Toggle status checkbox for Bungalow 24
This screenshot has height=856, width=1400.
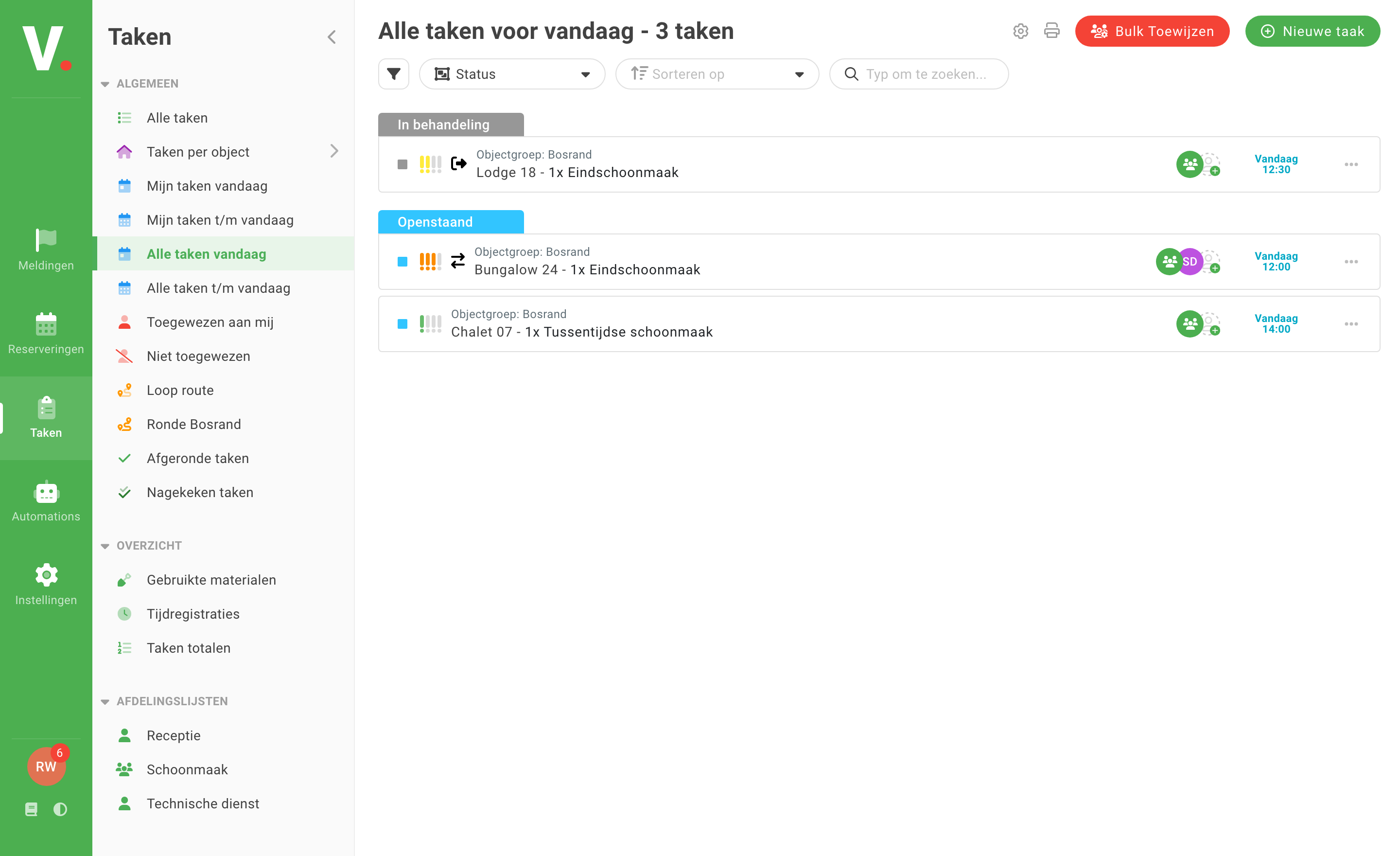(x=402, y=262)
